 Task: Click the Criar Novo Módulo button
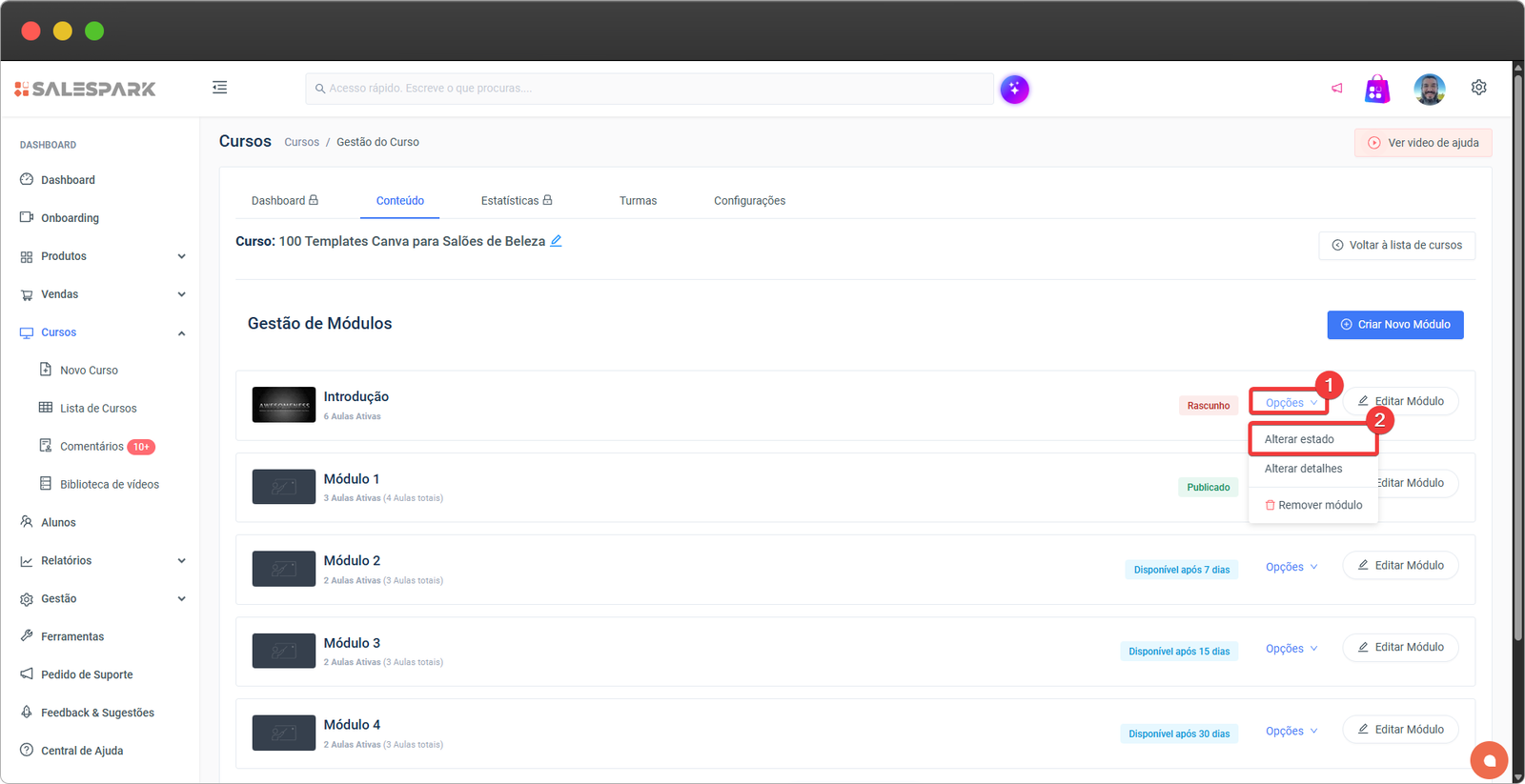click(x=1394, y=325)
